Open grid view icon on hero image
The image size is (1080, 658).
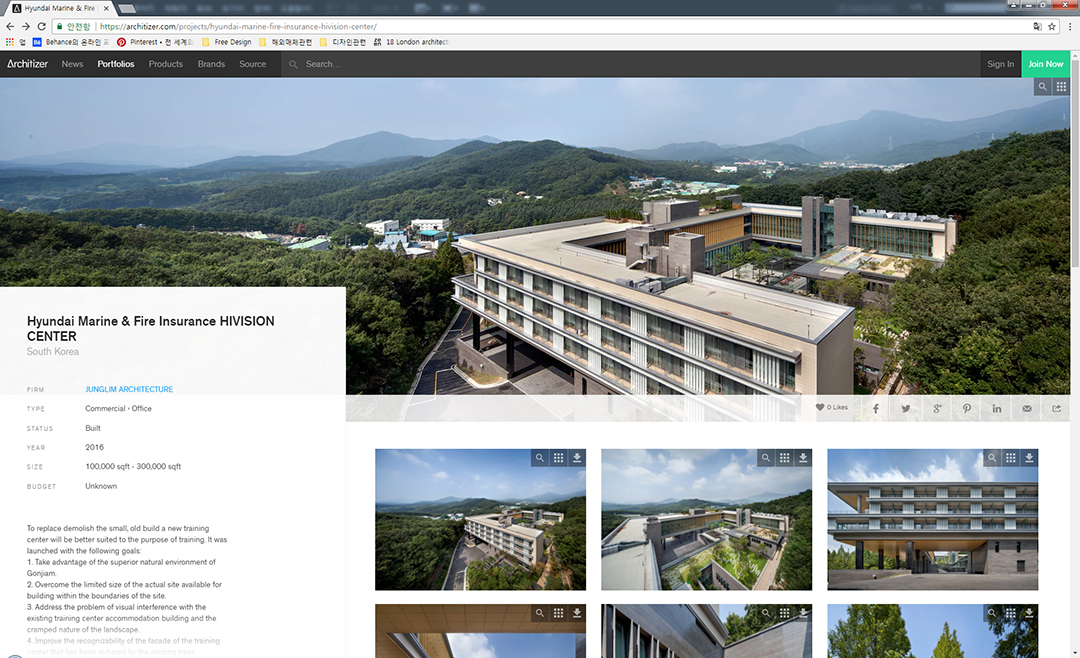[1061, 87]
